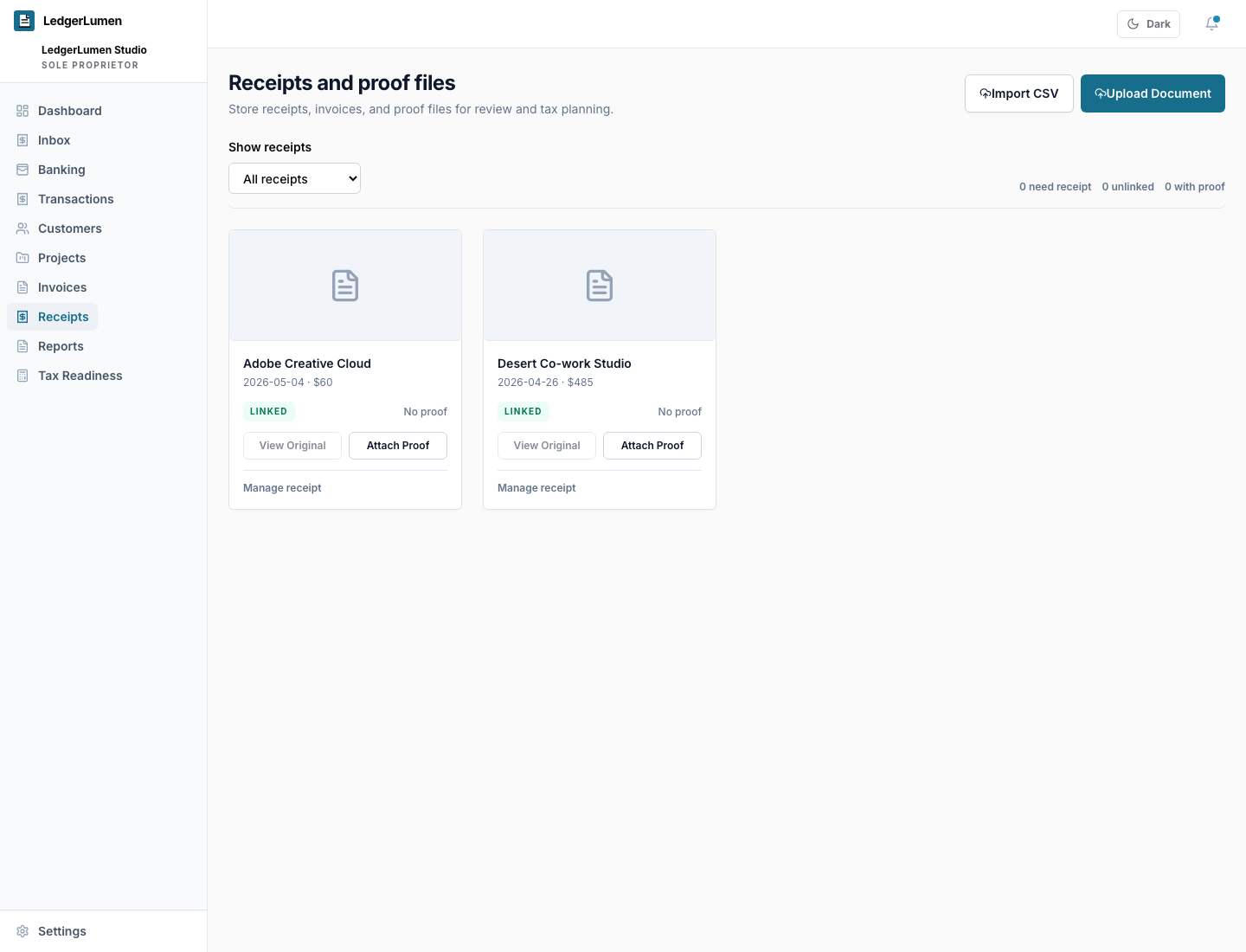This screenshot has width=1246, height=952.
Task: View Original for Adobe Creative Cloud
Action: 292,446
